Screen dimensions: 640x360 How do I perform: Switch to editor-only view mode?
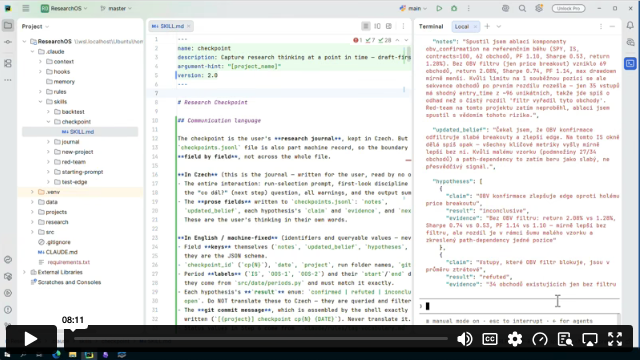point(366,26)
